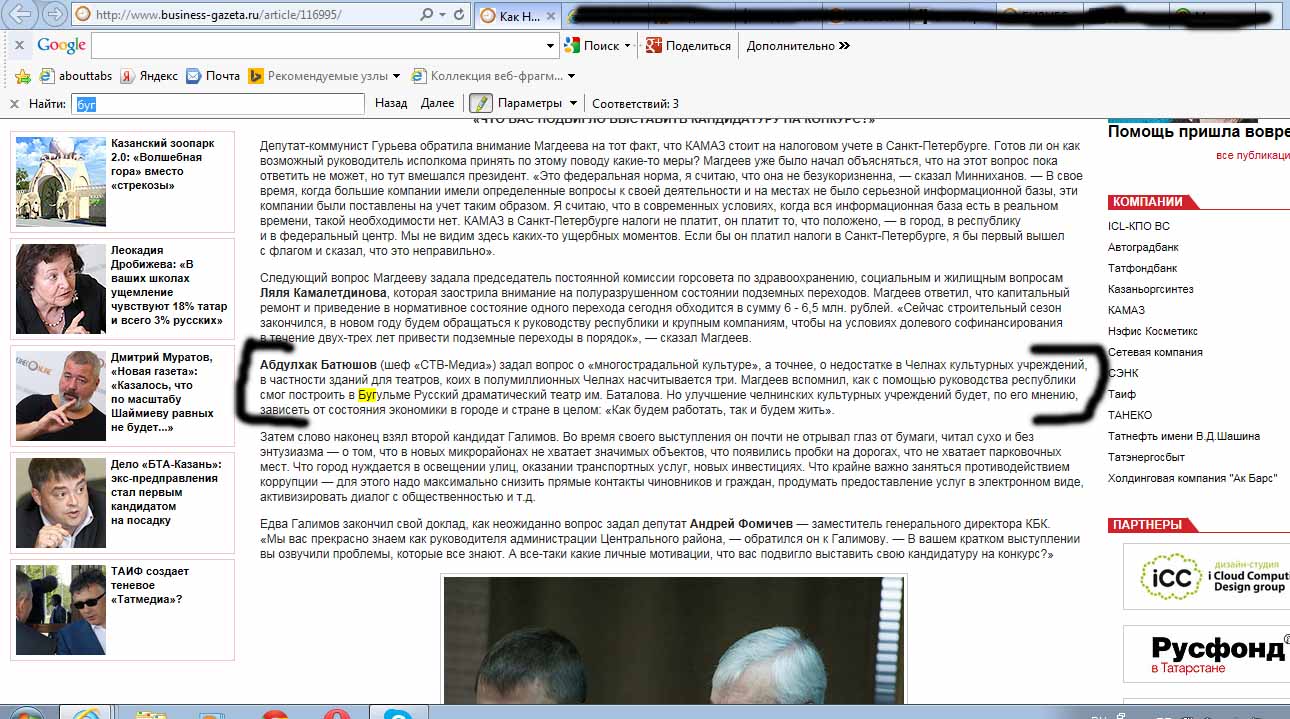Open the КАМАЗ company link in sidebar
Screen dimensions: 1290x719
pyautogui.click(x=1126, y=310)
